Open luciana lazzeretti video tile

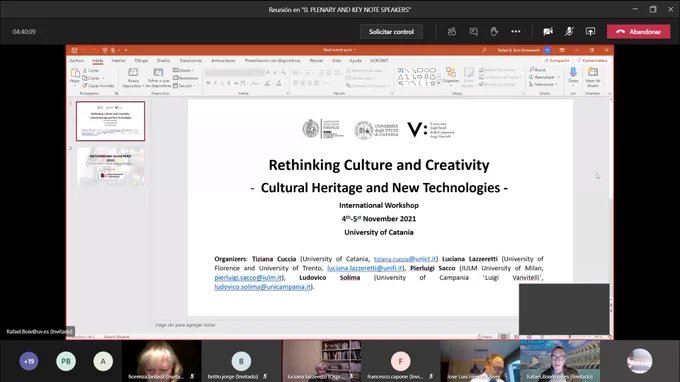(321, 361)
